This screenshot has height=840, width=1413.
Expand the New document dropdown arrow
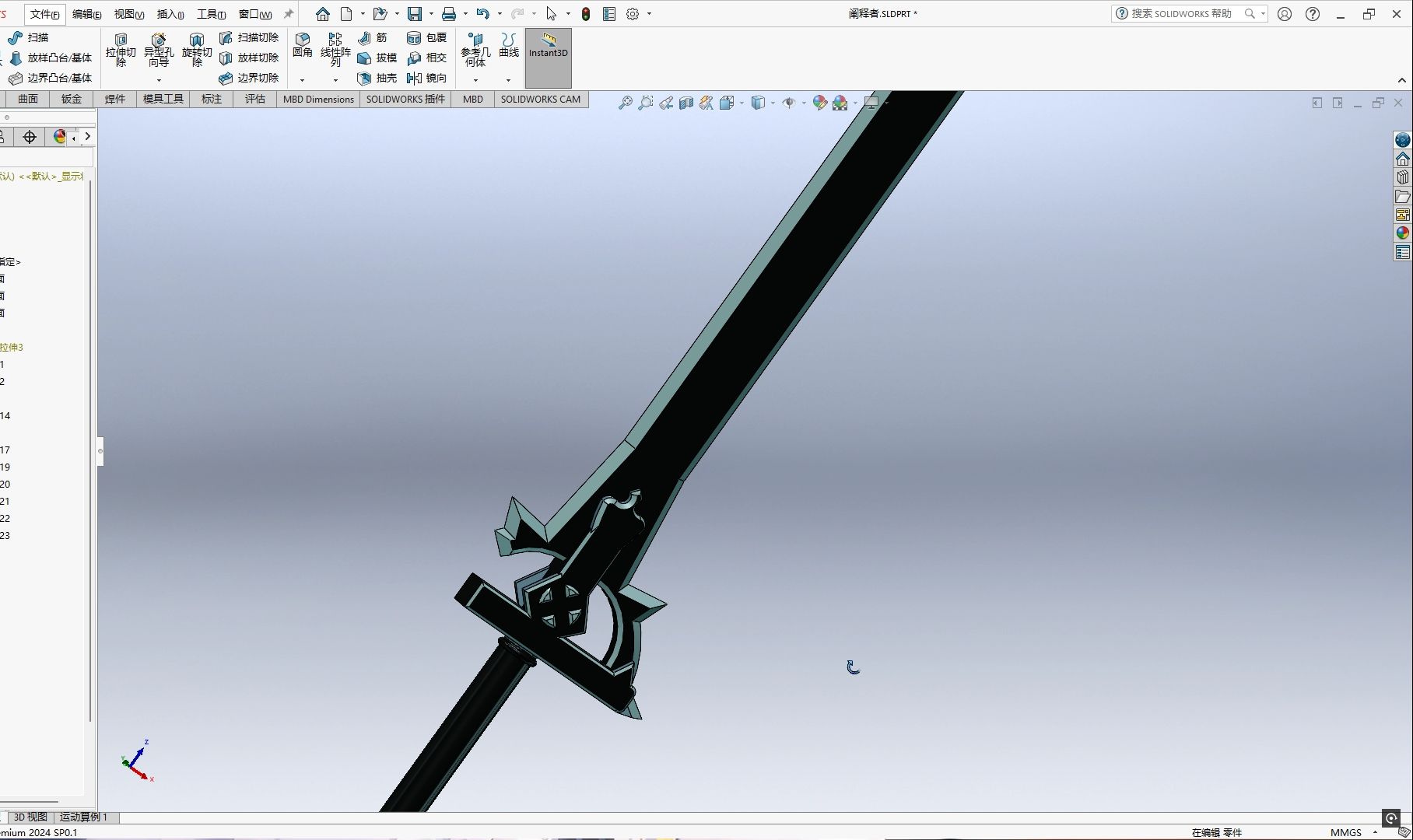[x=363, y=14]
